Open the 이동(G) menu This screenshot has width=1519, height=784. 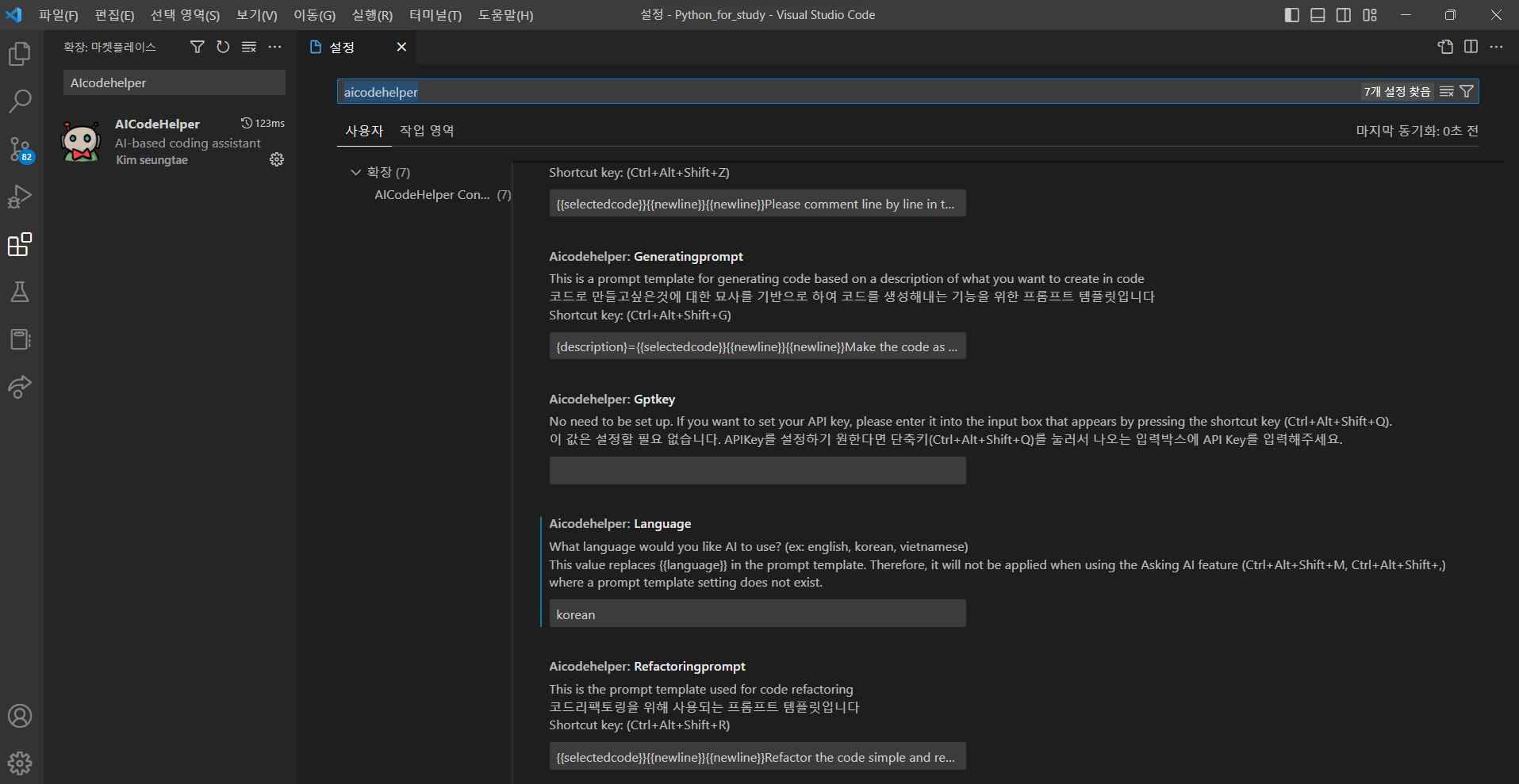tap(314, 15)
